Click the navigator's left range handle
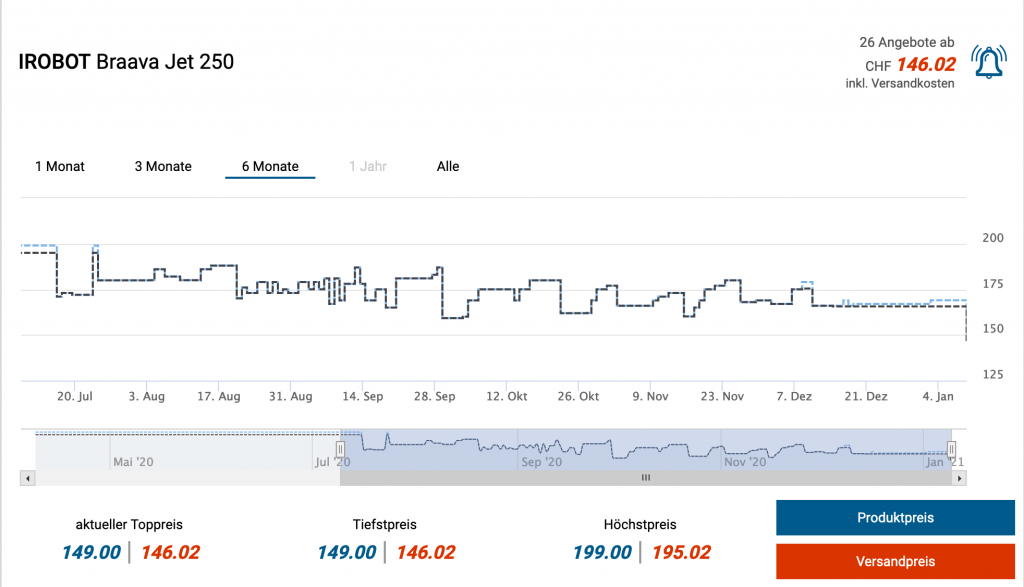1024x587 pixels. [340, 449]
